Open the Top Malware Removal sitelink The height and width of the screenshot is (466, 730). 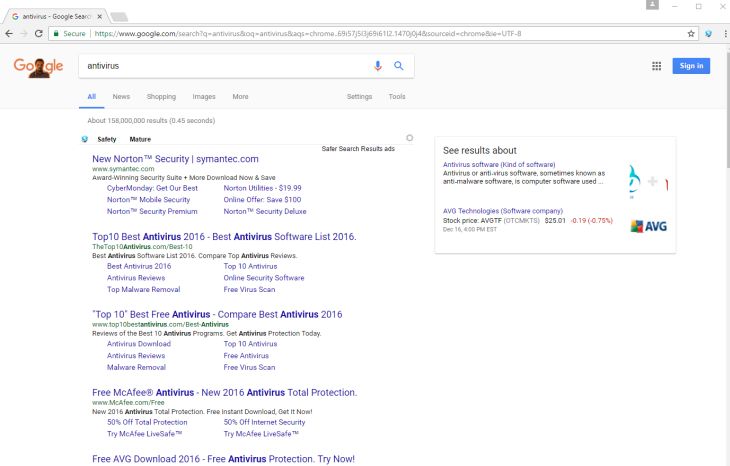click(143, 290)
